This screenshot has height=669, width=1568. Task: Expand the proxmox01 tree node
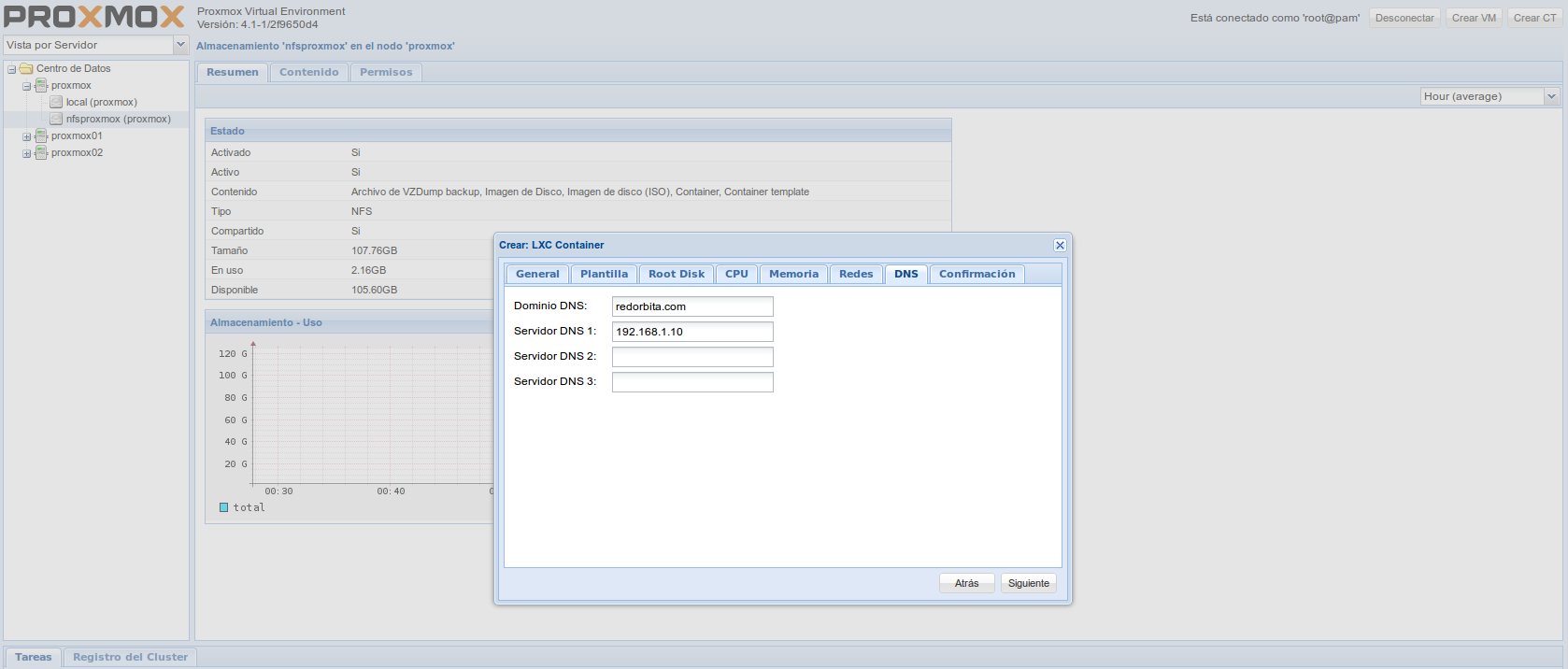click(27, 136)
